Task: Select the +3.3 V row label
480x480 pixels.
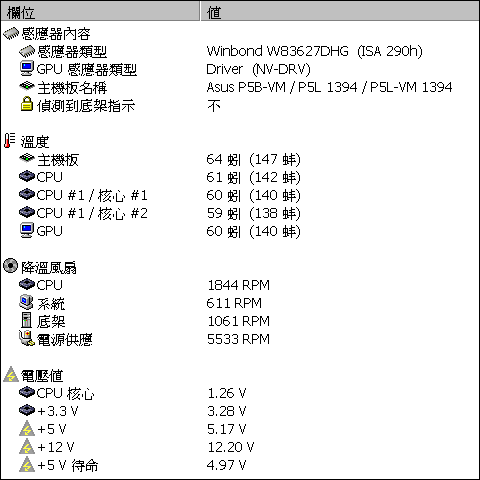Action: coord(57,411)
